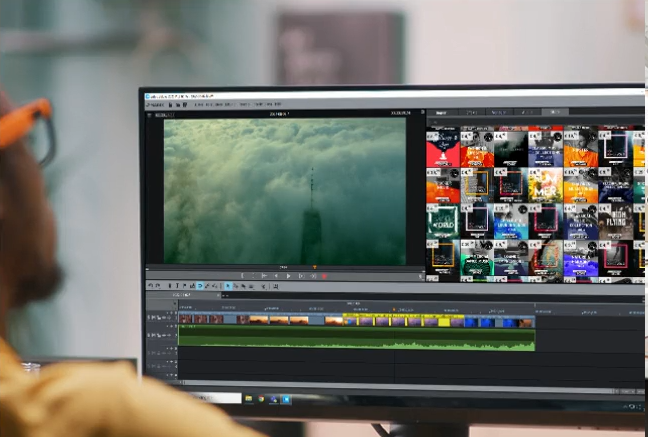Set the range start bracket marker
Screen dimensions: 648x437
[x=242, y=276]
